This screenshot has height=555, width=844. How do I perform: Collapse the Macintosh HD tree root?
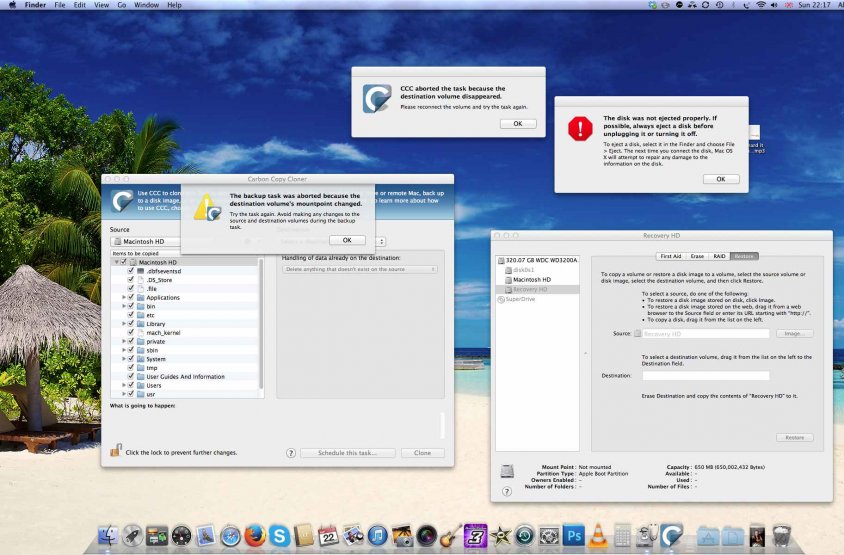[116, 262]
